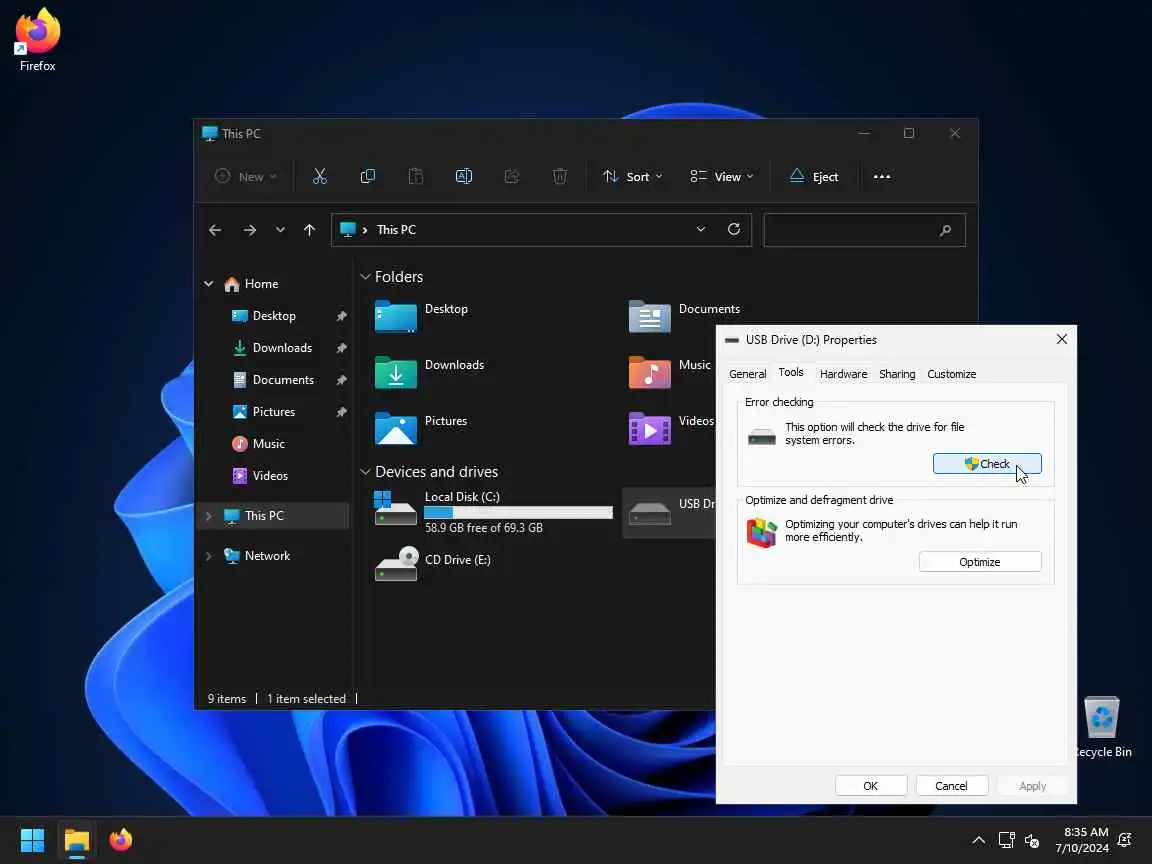
Task: Click the Share icon in toolbar
Action: pos(512,176)
